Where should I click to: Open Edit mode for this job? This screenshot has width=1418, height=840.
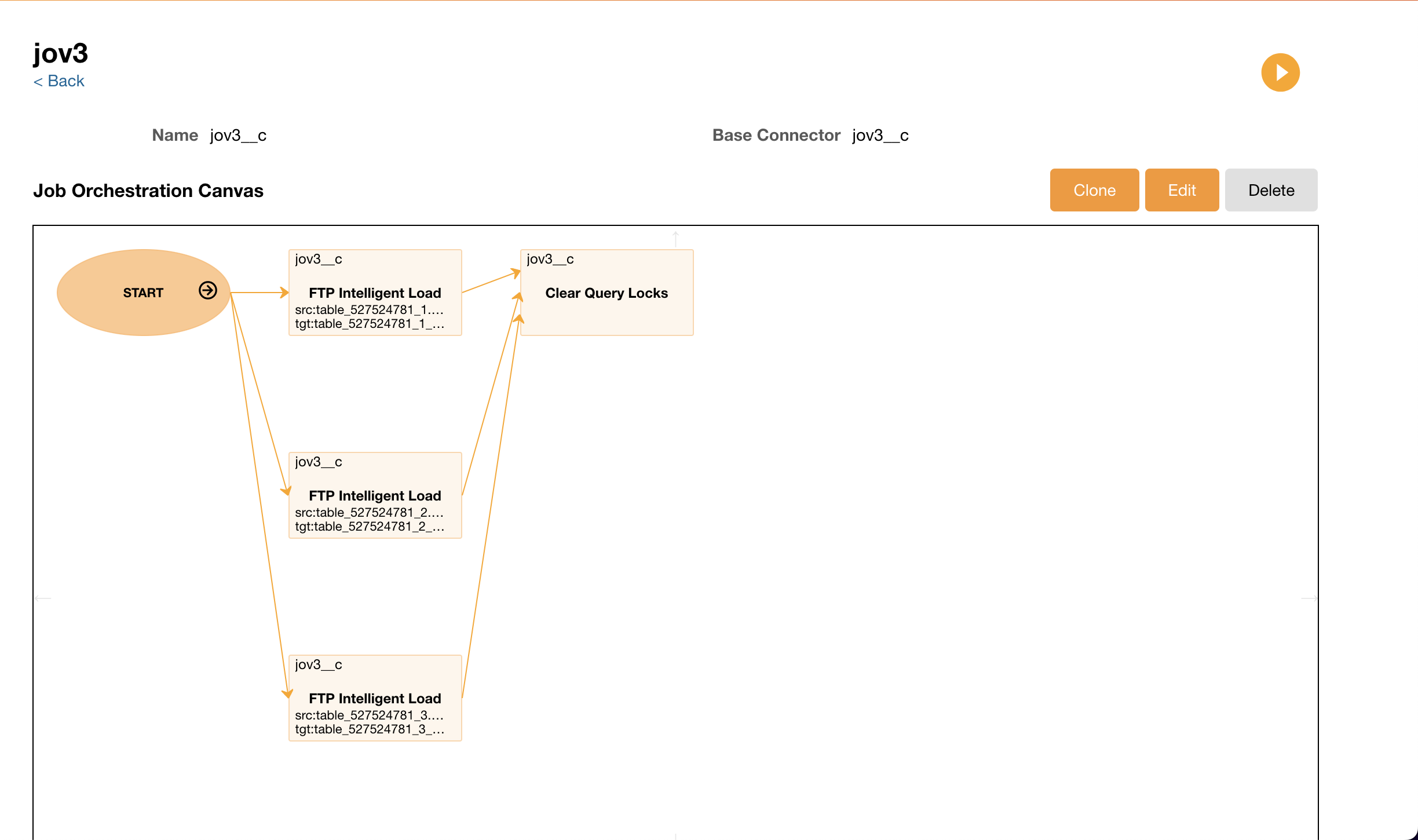click(1181, 190)
